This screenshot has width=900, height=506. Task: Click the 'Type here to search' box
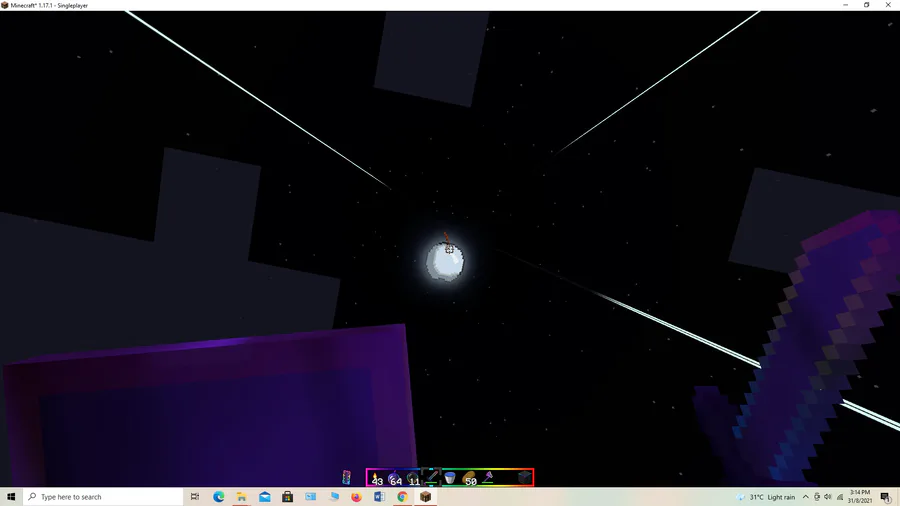pyautogui.click(x=103, y=497)
